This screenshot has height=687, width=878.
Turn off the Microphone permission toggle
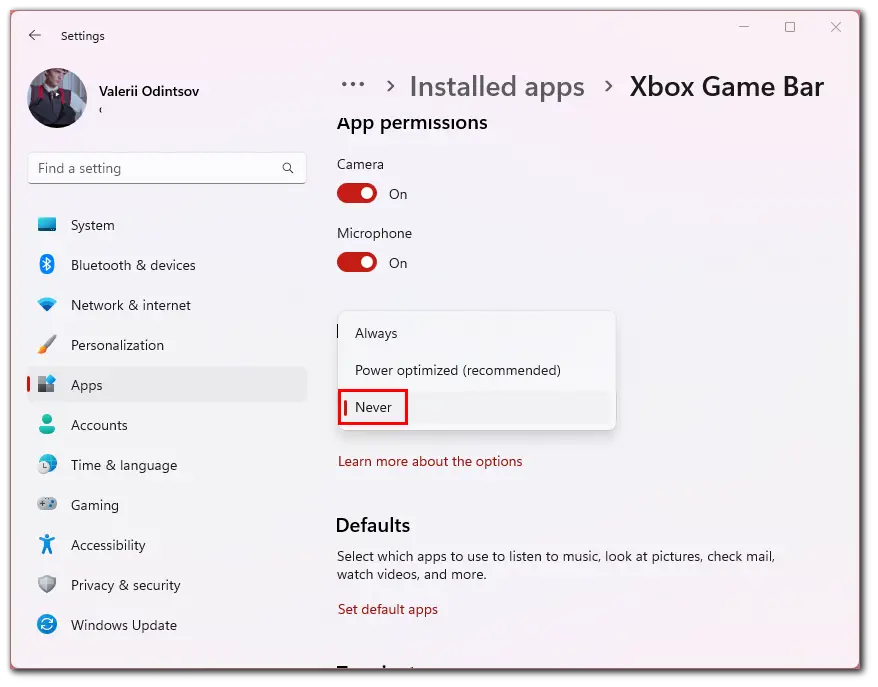357,263
